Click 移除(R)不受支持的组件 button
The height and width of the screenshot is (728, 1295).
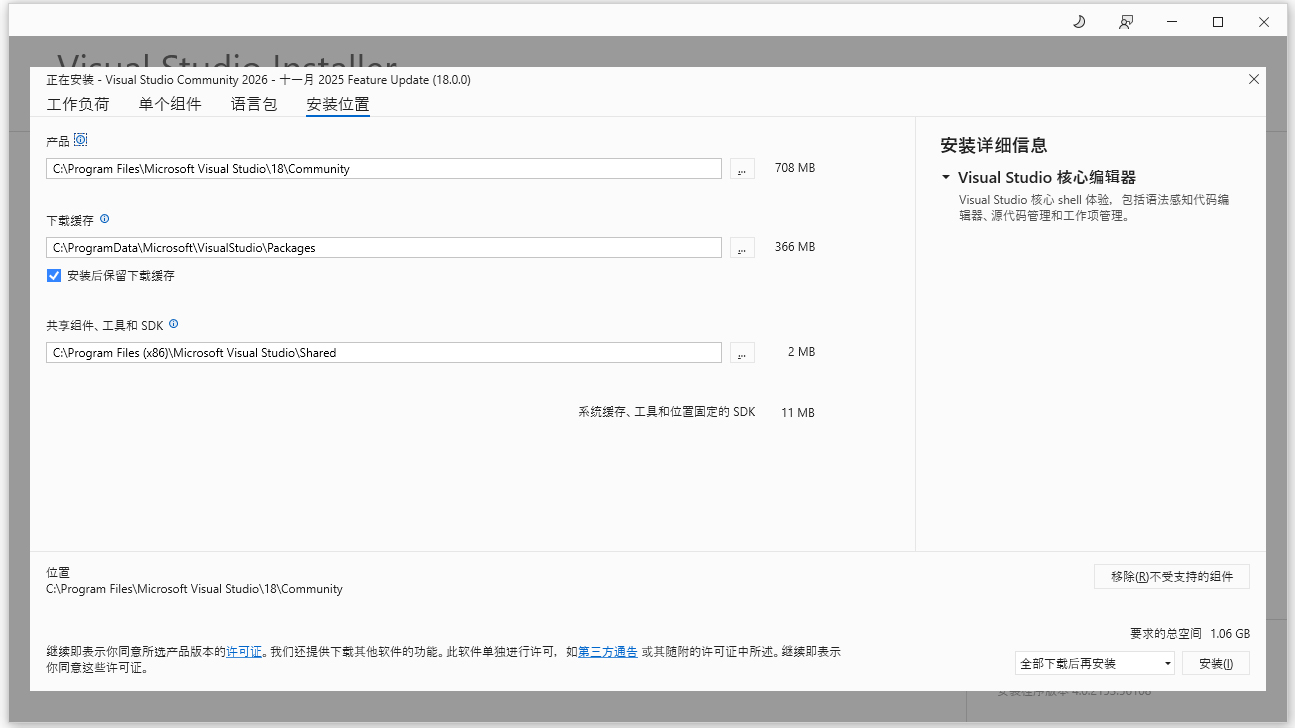click(1171, 576)
